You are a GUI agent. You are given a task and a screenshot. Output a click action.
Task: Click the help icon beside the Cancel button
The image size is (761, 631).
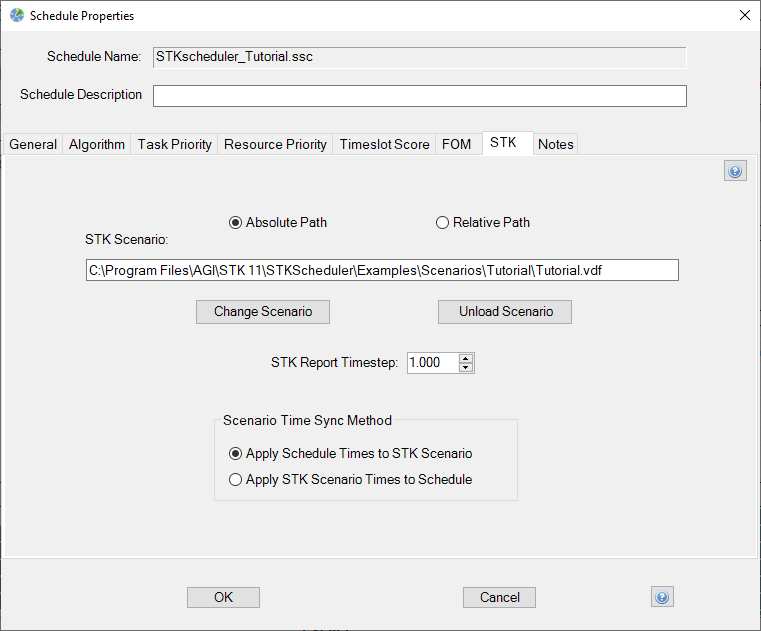tap(661, 597)
